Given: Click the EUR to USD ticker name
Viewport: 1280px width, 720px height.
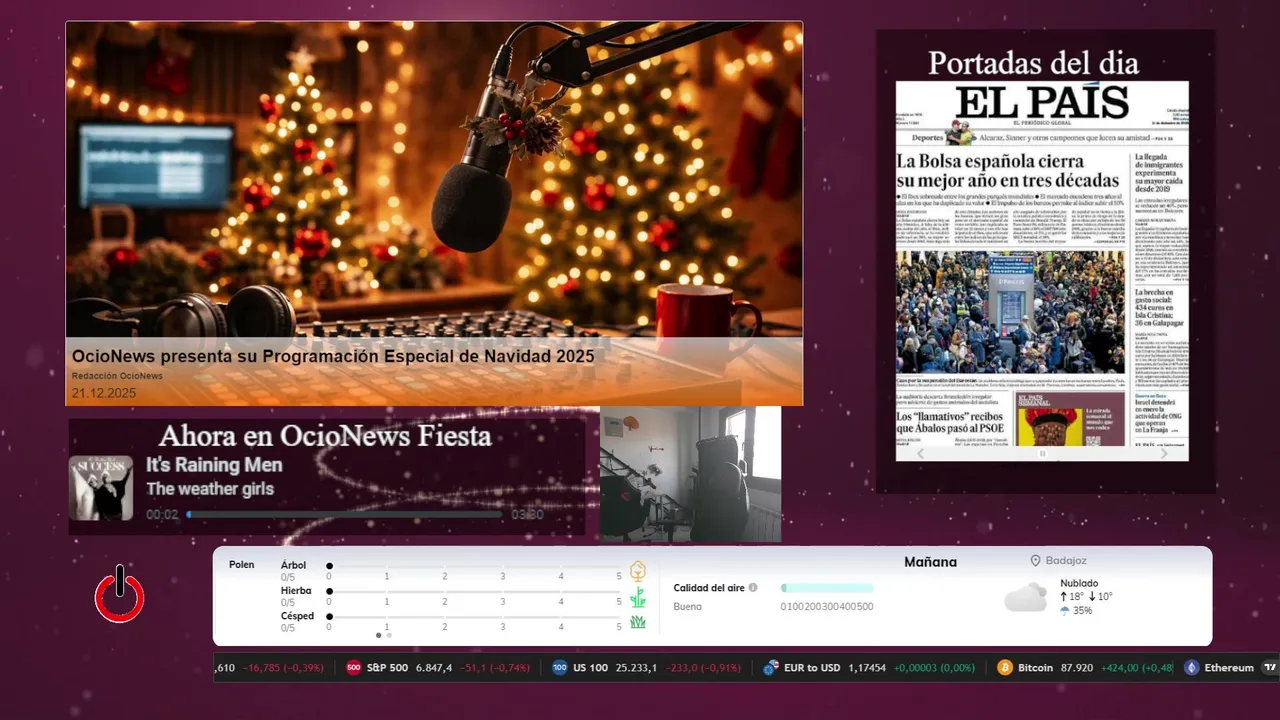Looking at the screenshot, I should click(x=812, y=668).
